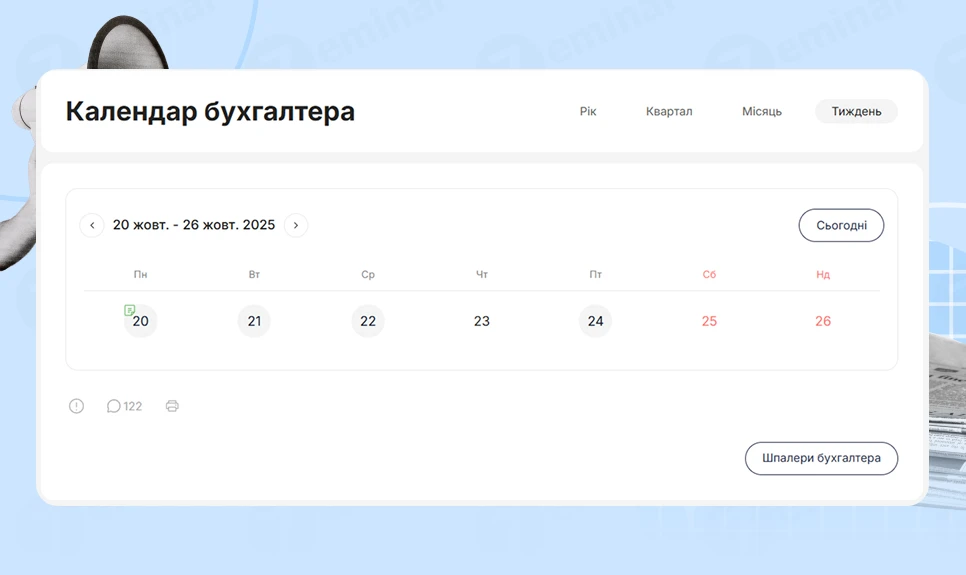Switch to the Квартал view tab
Viewport: 966px width, 575px height.
point(669,112)
